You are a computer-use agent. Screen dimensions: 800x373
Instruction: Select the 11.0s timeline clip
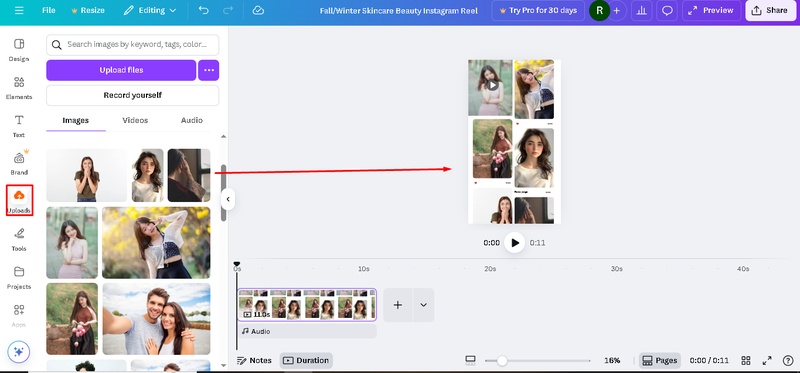307,305
